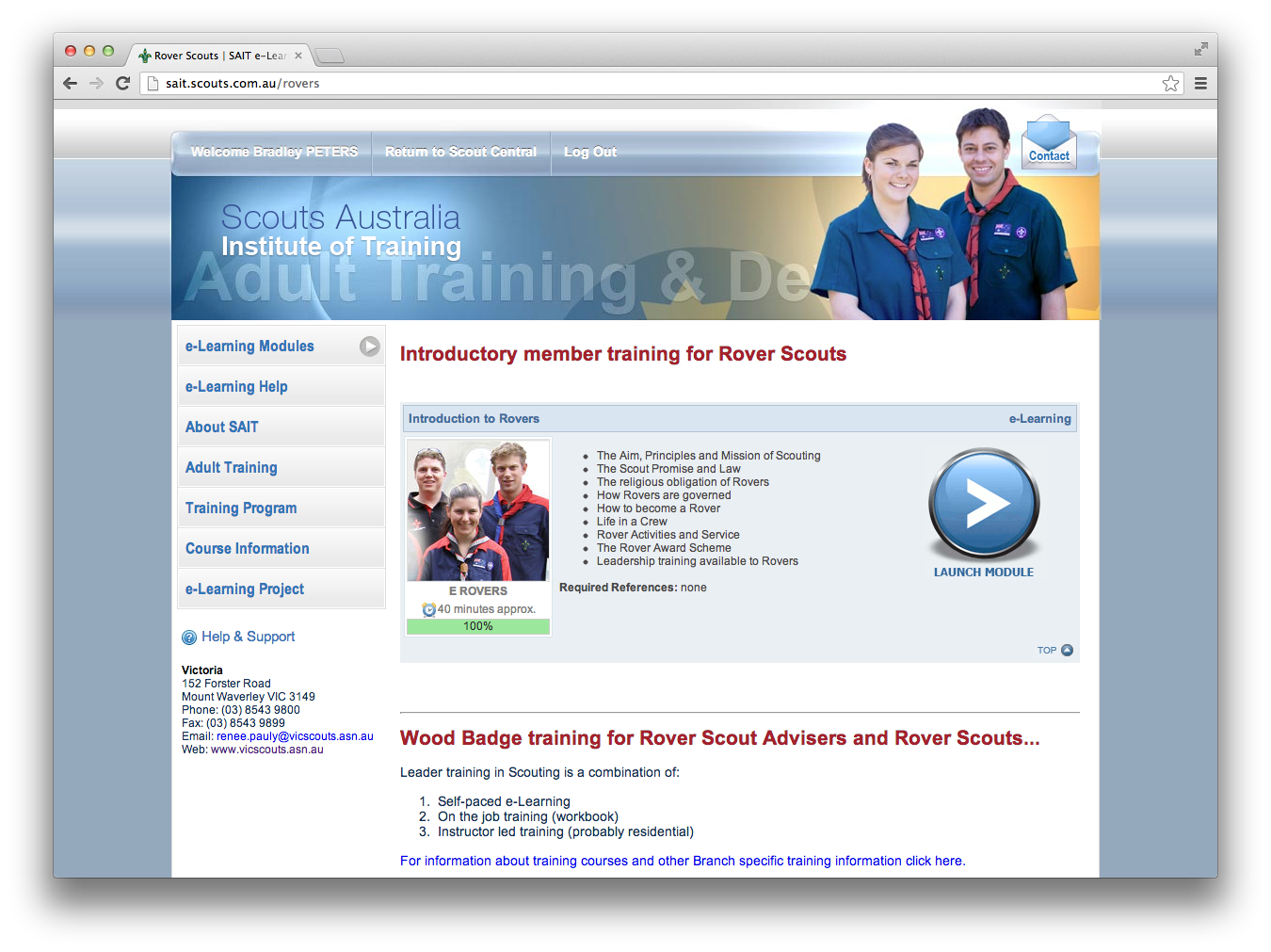Click the renee.pauly@vicscouts.asn.au email link
This screenshot has width=1271, height=952.
[295, 736]
